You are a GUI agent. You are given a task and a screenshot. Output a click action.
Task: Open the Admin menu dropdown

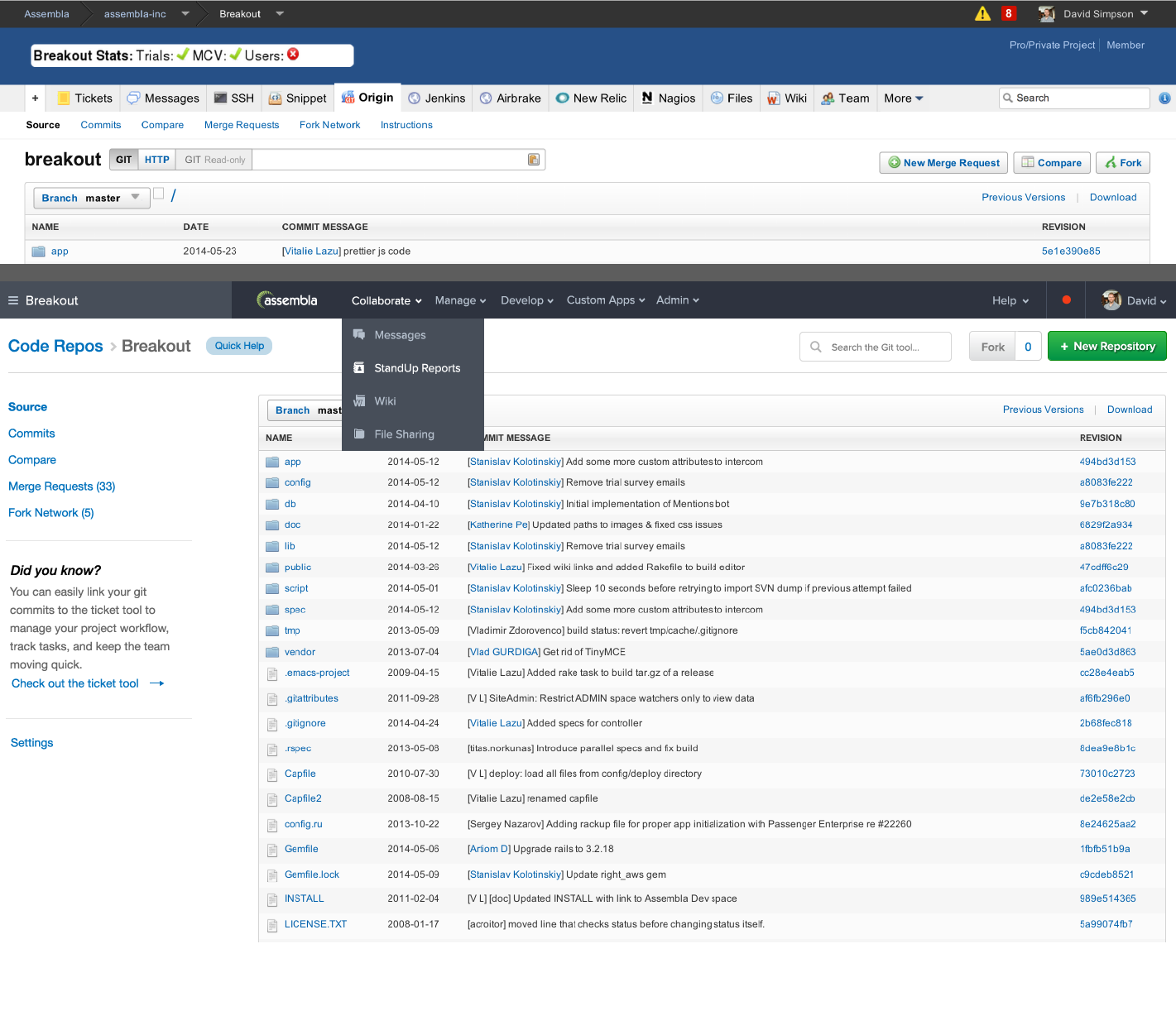(678, 300)
